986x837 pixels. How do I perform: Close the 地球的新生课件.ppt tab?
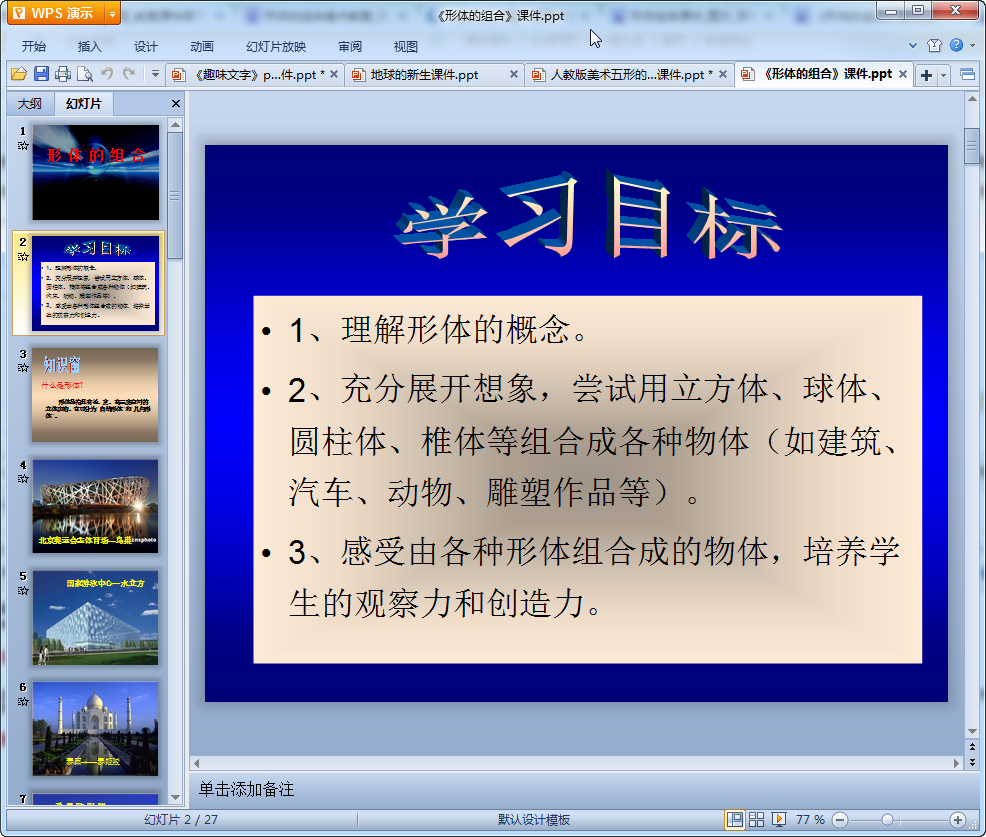point(514,74)
